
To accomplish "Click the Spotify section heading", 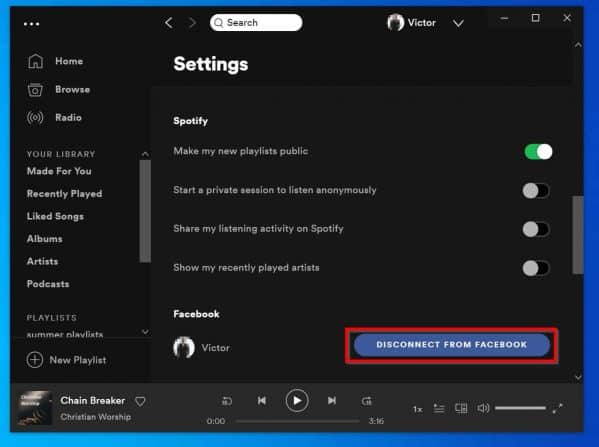I will point(191,121).
